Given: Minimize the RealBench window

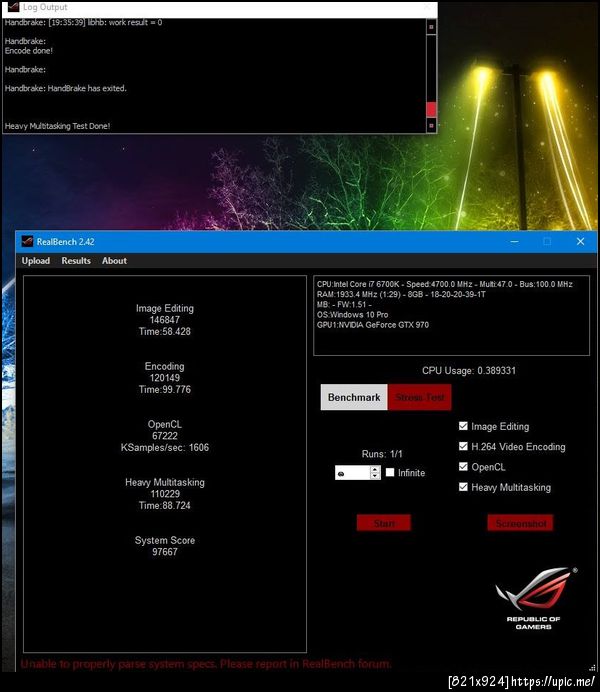Looking at the screenshot, I should pos(514,241).
